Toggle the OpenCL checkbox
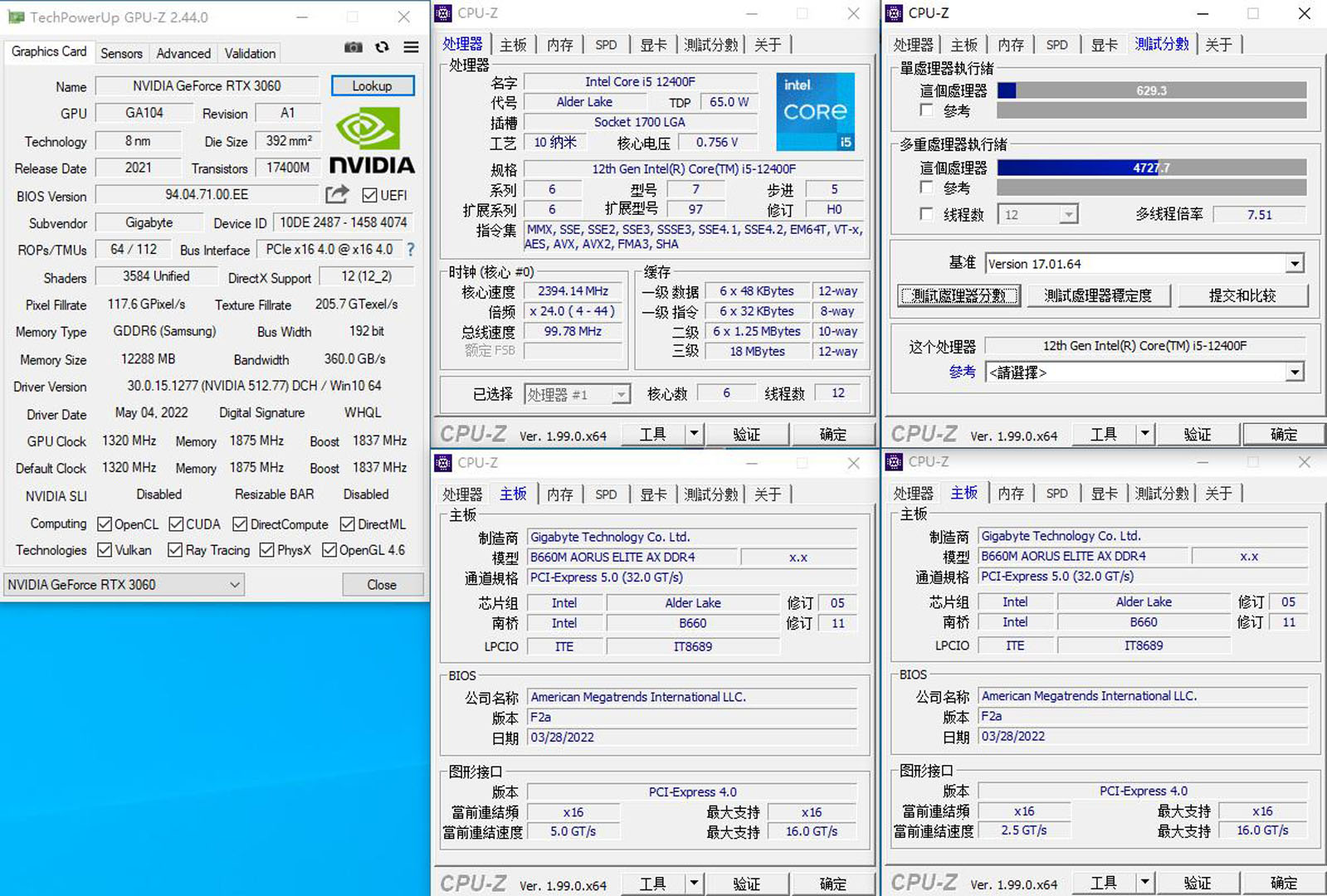1327x896 pixels. tap(105, 524)
